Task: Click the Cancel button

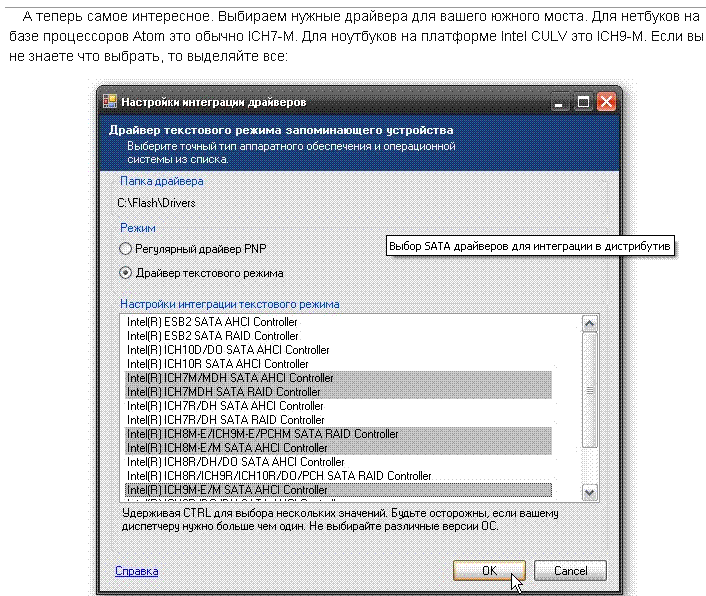Action: [570, 571]
